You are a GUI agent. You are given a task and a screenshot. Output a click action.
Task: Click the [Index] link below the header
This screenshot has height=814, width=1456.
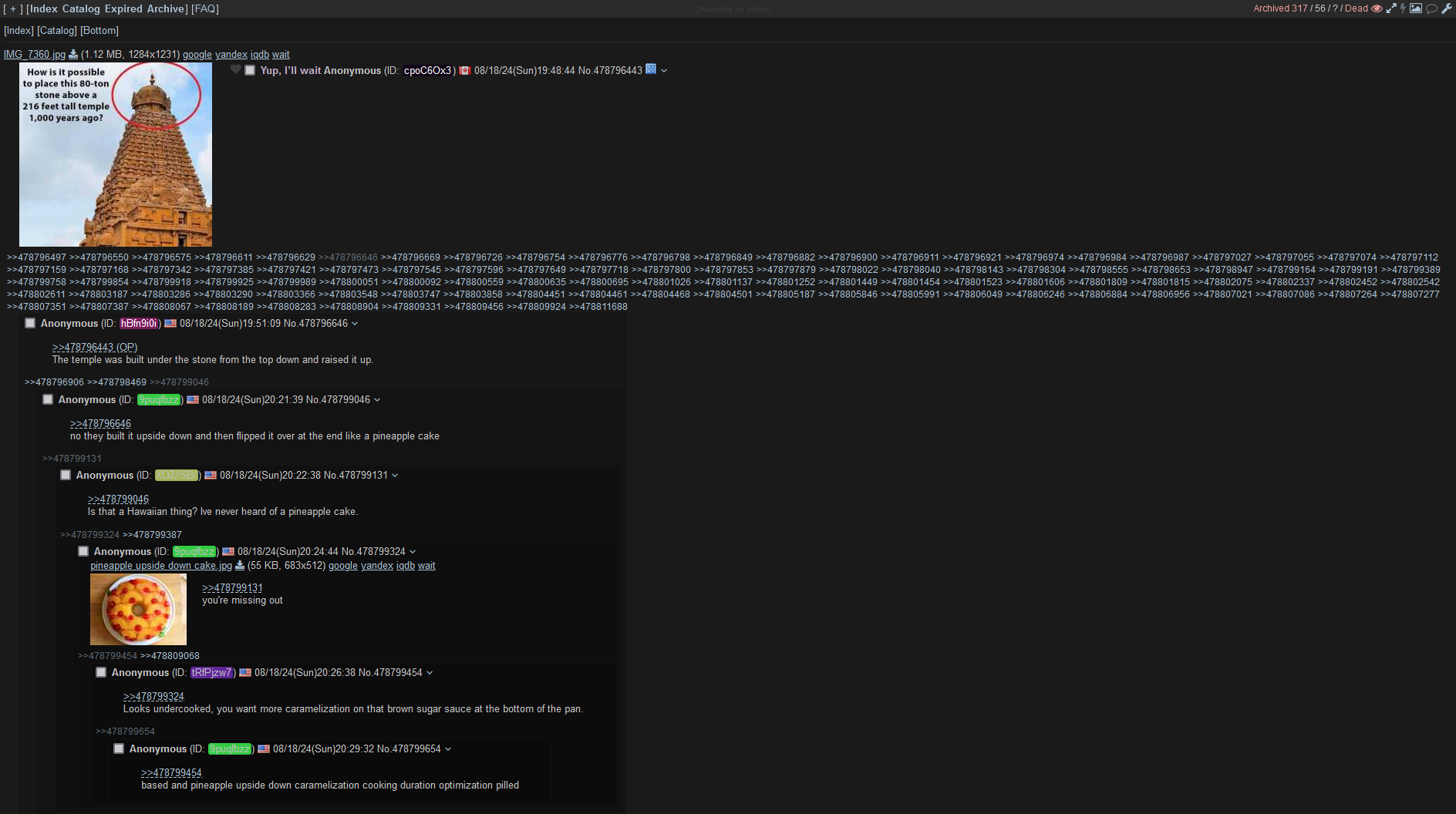point(19,30)
